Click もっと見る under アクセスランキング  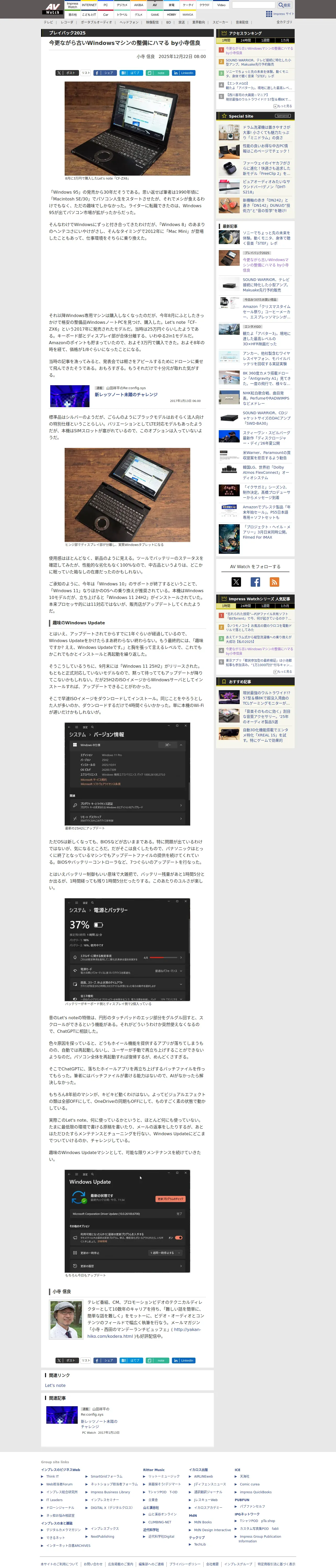[x=282, y=106]
